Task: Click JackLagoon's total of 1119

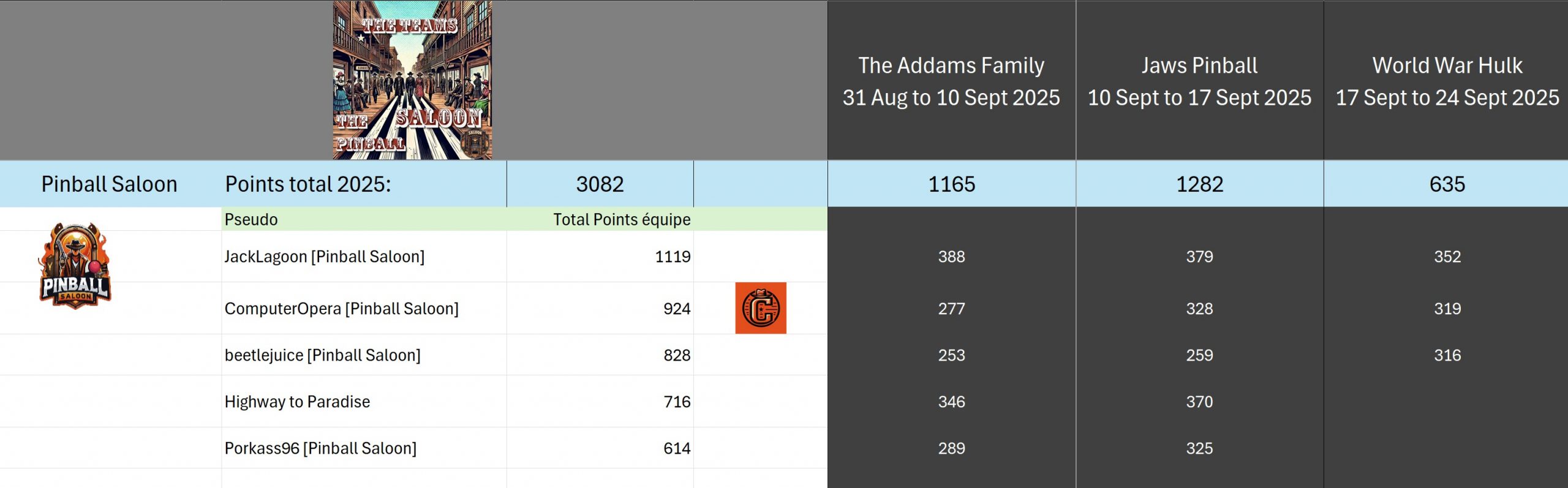Action: [672, 257]
